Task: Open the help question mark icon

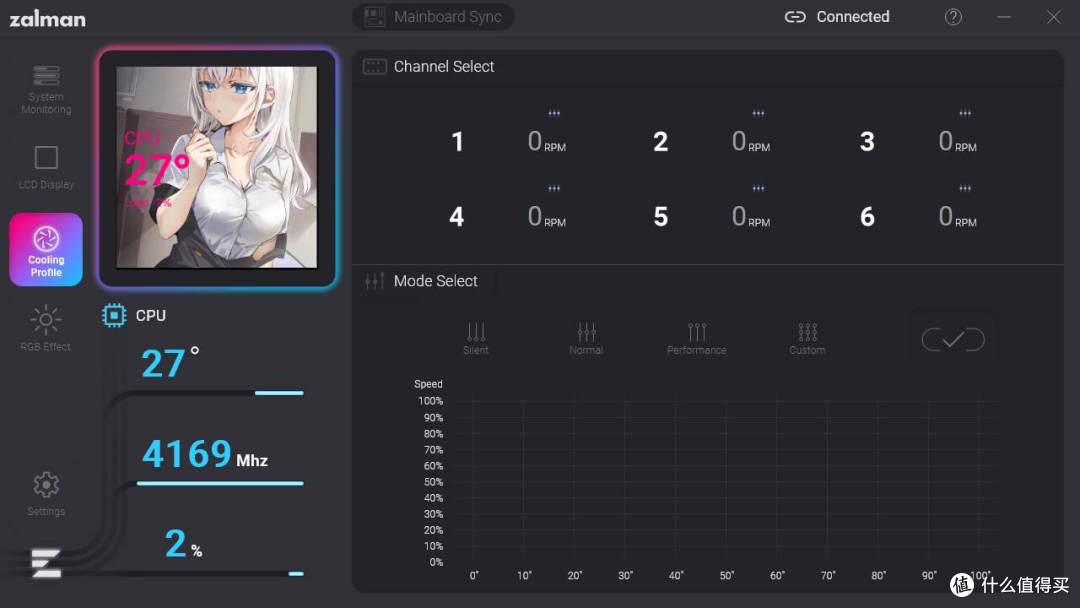Action: coord(953,17)
